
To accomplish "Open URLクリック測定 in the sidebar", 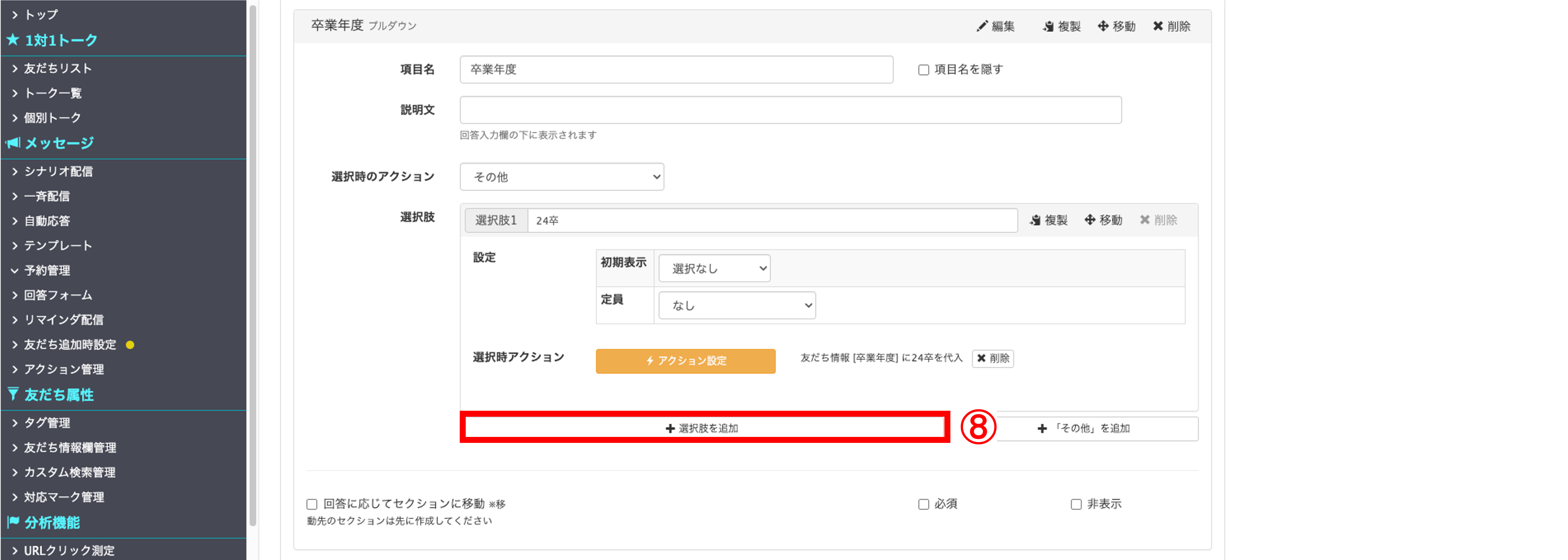I will [69, 550].
